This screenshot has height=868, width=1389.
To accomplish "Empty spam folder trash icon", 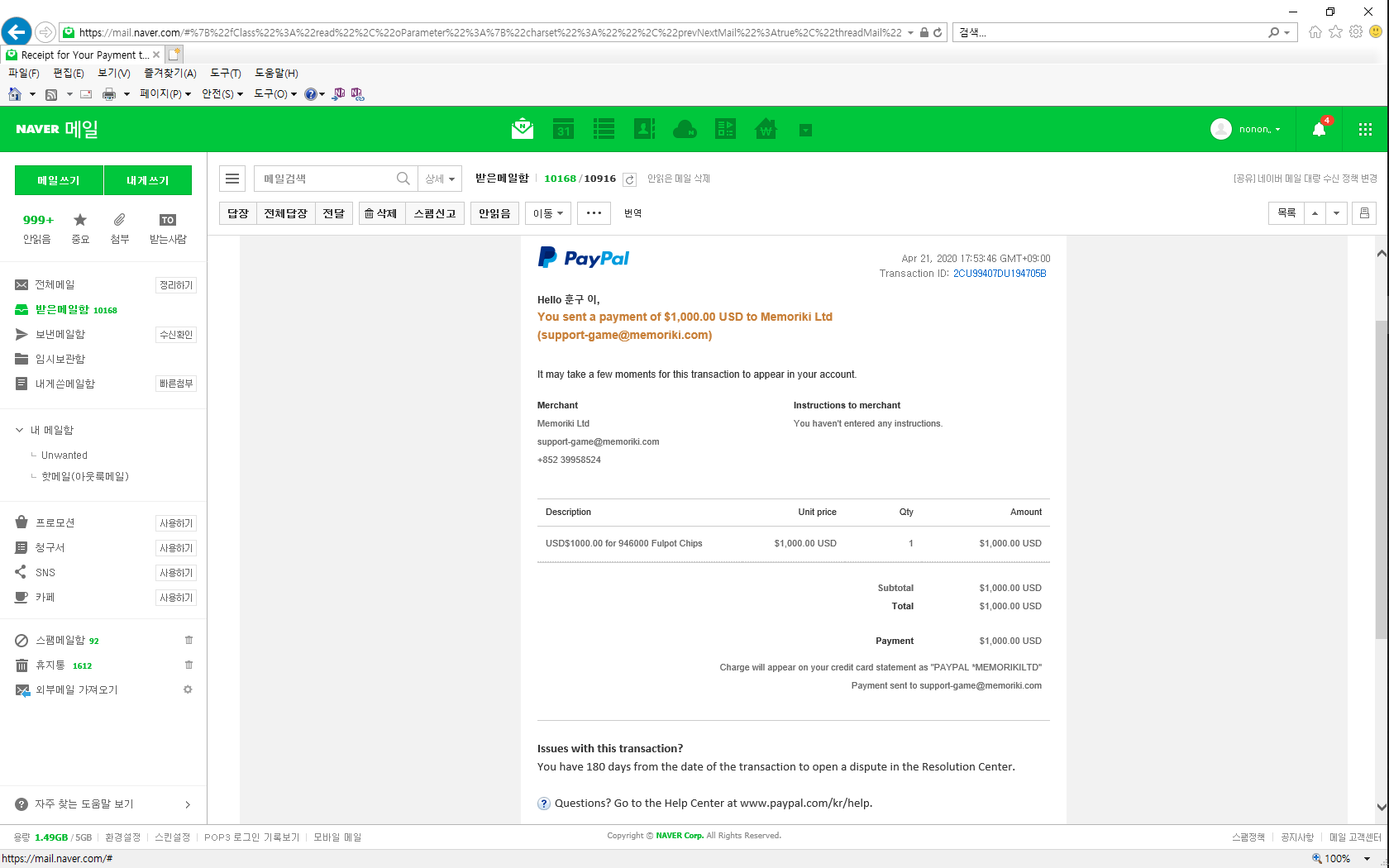I will (189, 640).
